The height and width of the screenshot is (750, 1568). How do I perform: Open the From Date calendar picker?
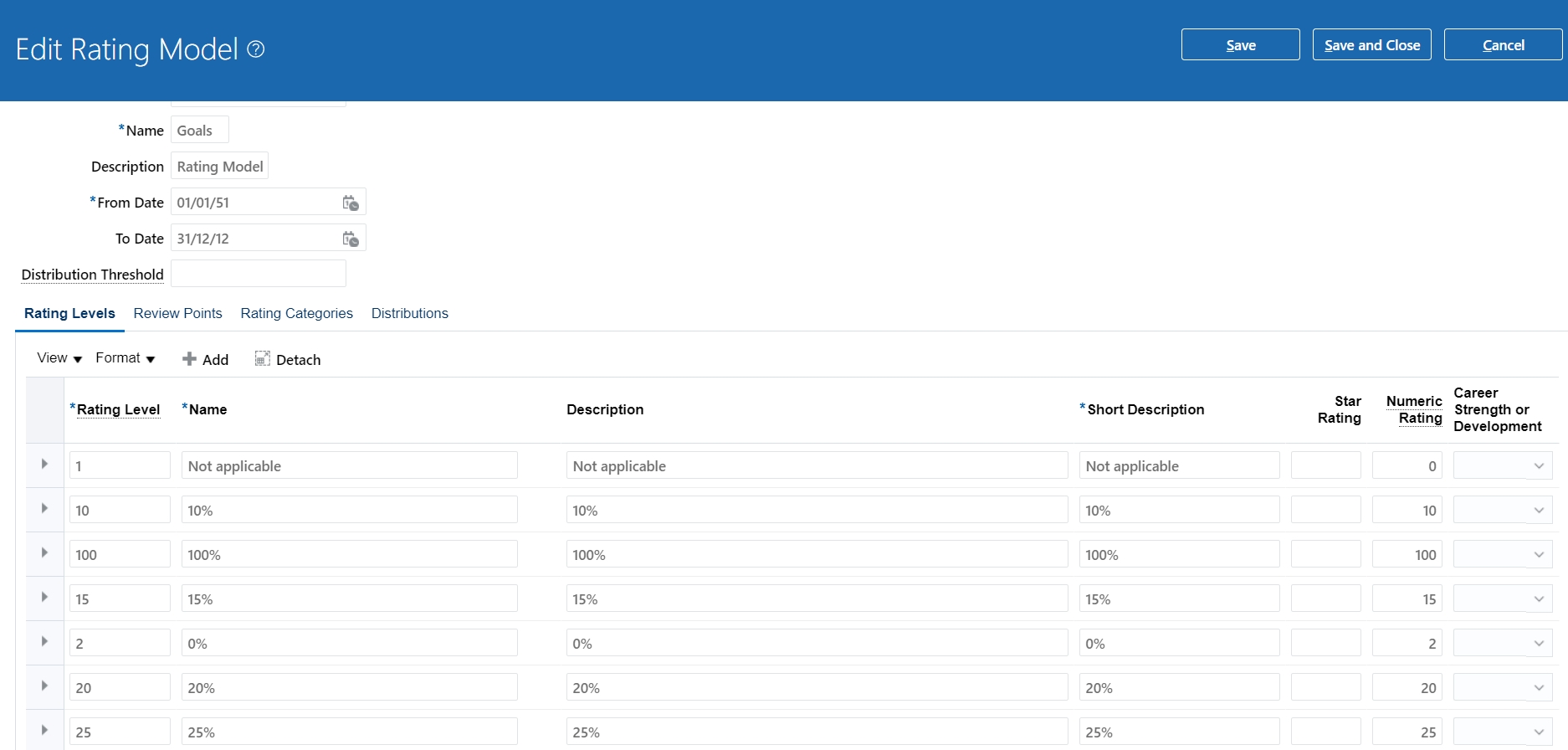[x=351, y=203]
